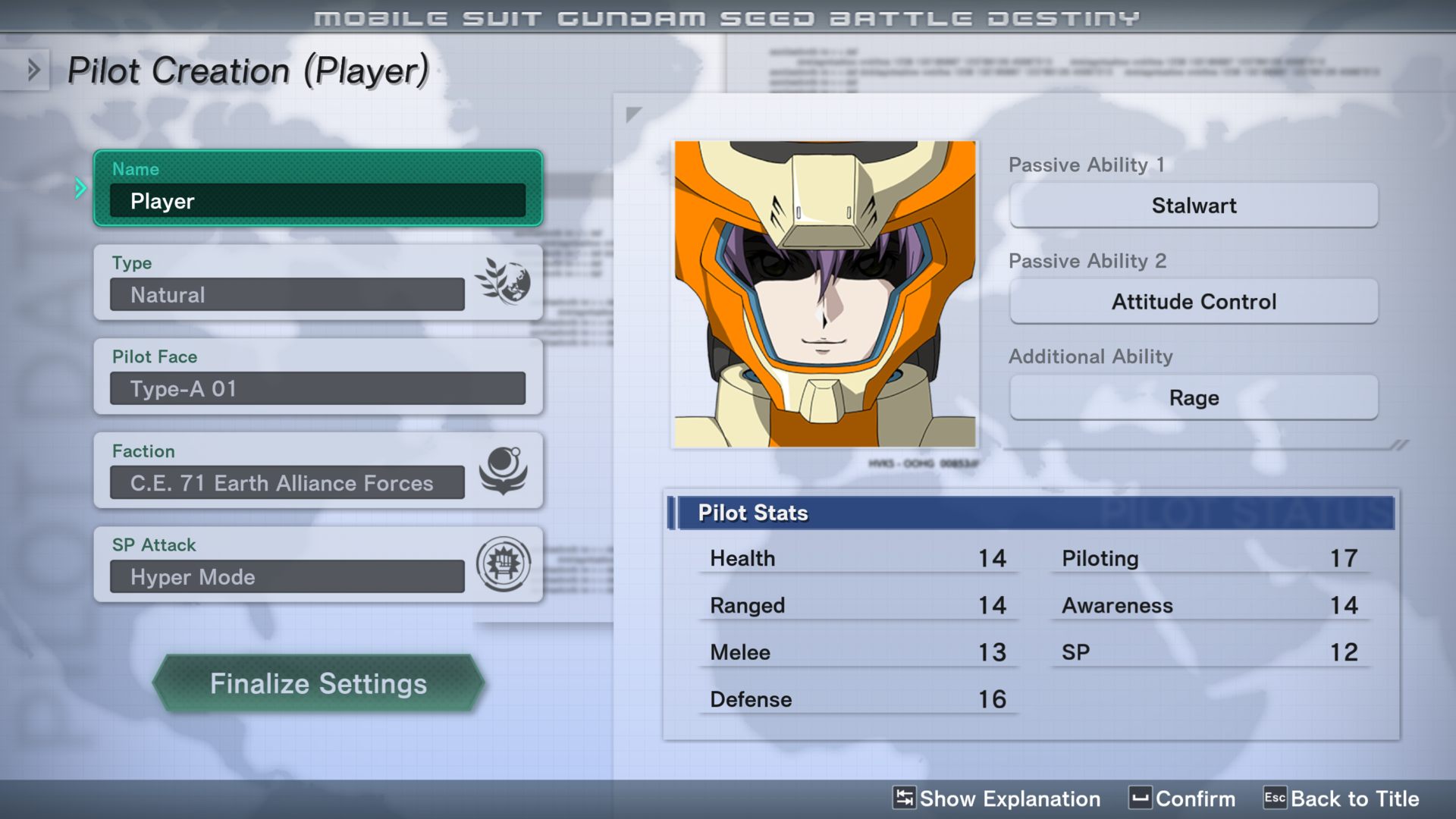The height and width of the screenshot is (819, 1456).
Task: Click the Finalize Settings button
Action: (x=318, y=683)
